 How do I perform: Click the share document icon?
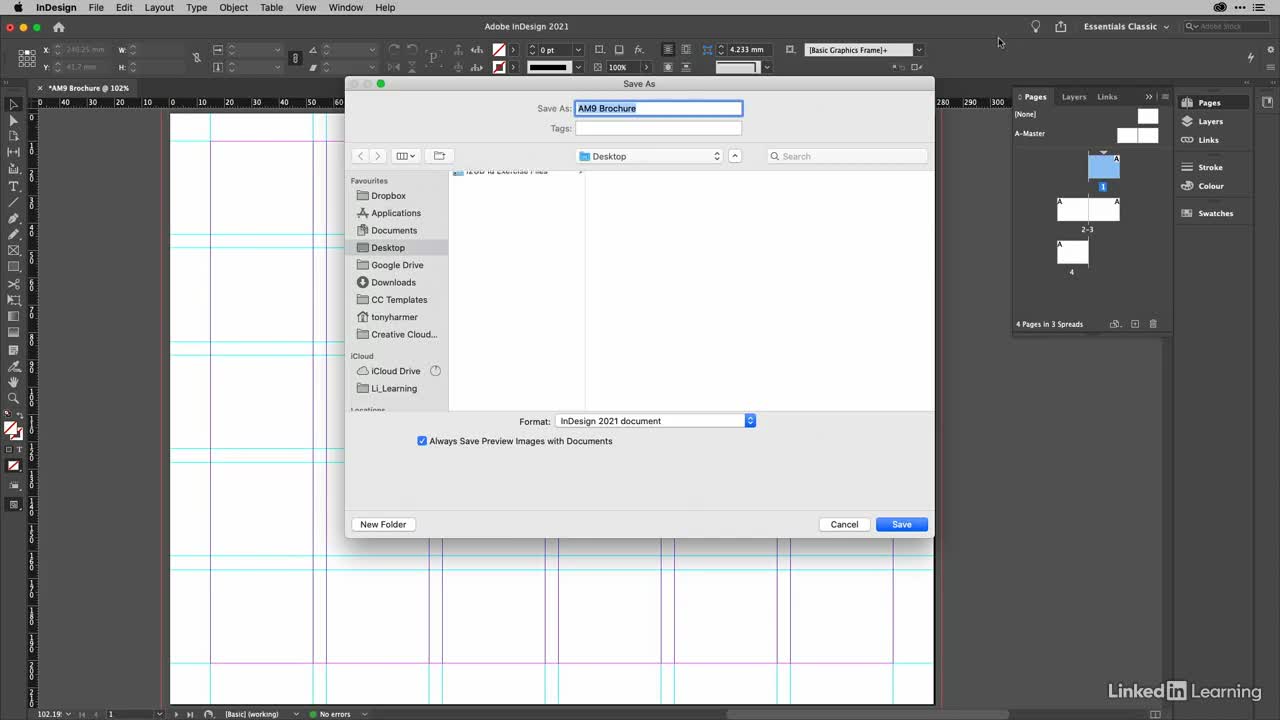(1061, 27)
